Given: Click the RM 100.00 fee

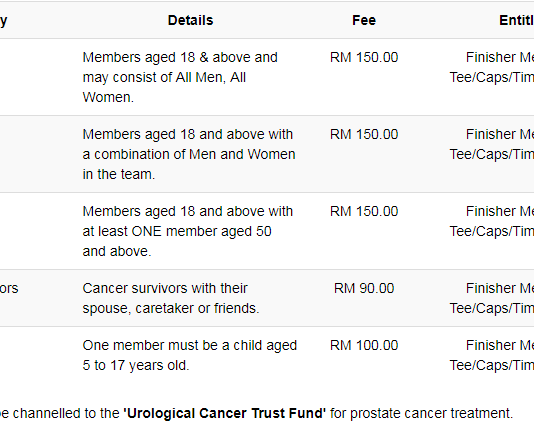Looking at the screenshot, I should click(364, 346).
